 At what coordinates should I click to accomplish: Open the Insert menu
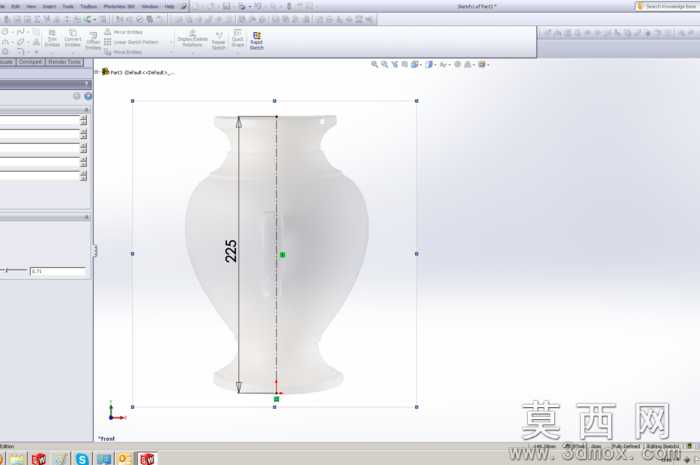coord(49,6)
